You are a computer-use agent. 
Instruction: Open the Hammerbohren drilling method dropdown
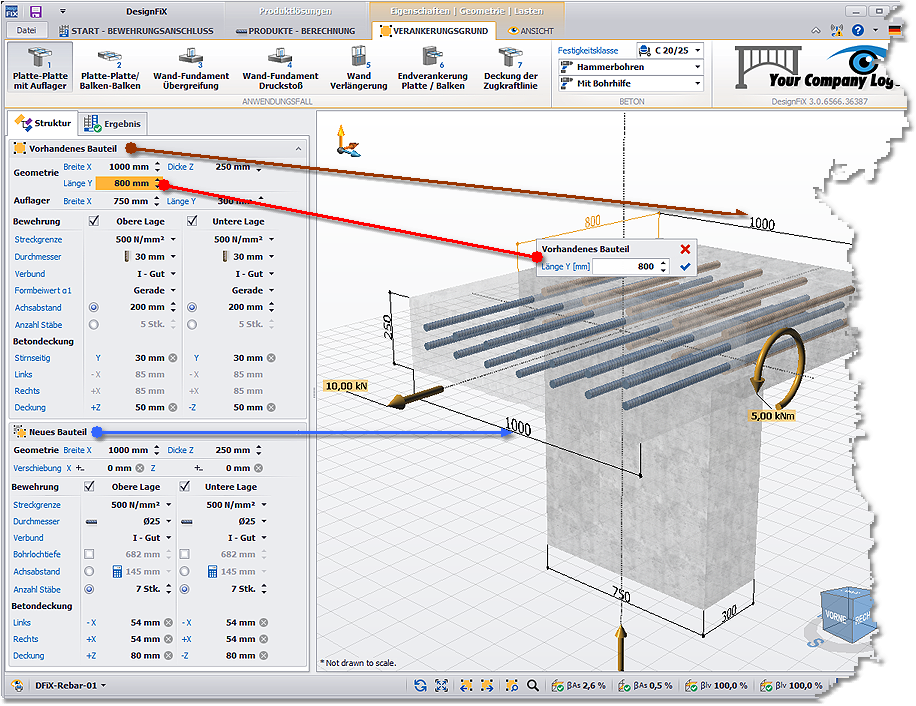click(630, 67)
